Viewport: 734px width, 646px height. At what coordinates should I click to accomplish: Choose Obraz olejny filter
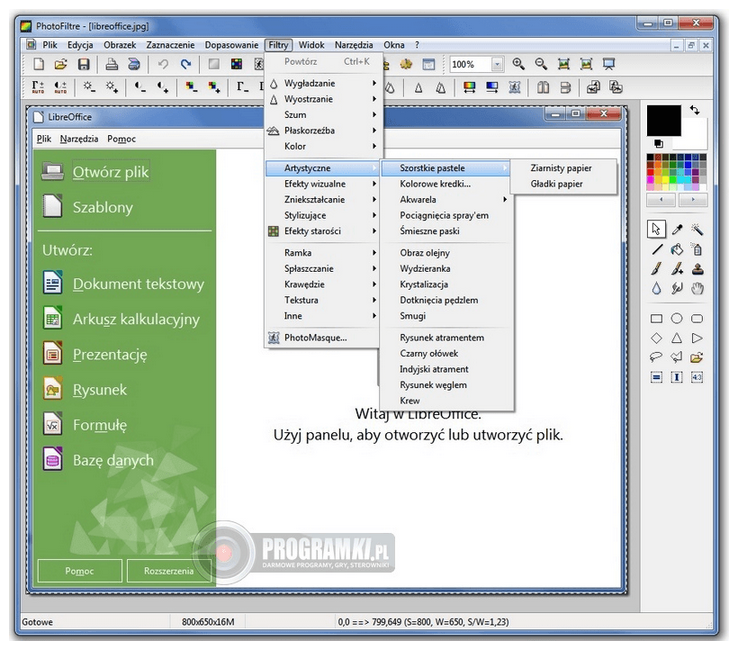click(x=447, y=253)
